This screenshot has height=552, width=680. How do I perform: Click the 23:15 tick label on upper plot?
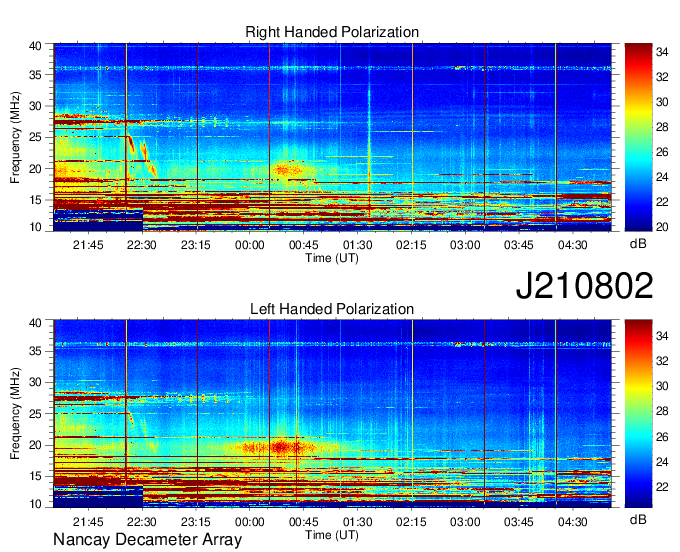point(196,245)
